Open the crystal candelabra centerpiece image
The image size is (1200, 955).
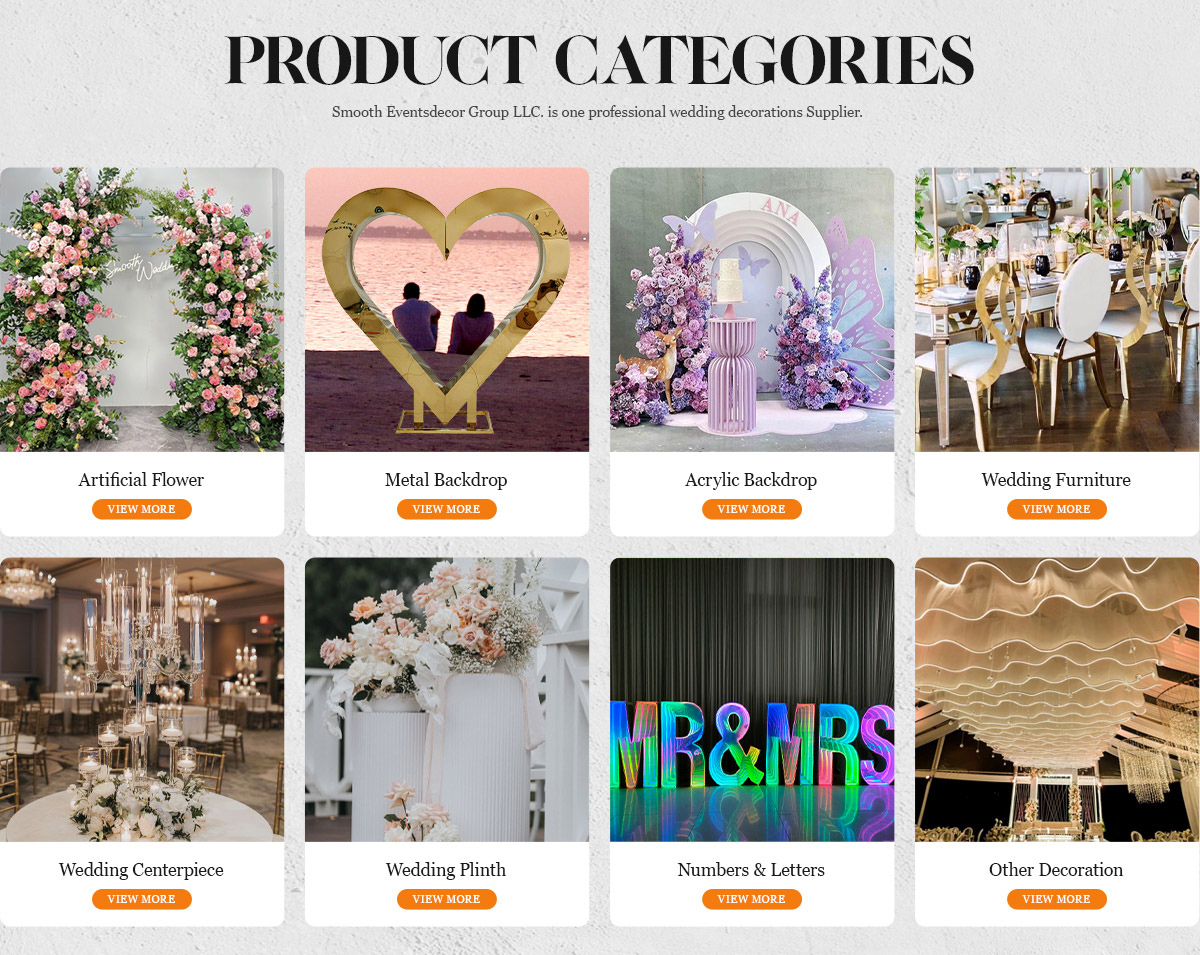click(142, 699)
